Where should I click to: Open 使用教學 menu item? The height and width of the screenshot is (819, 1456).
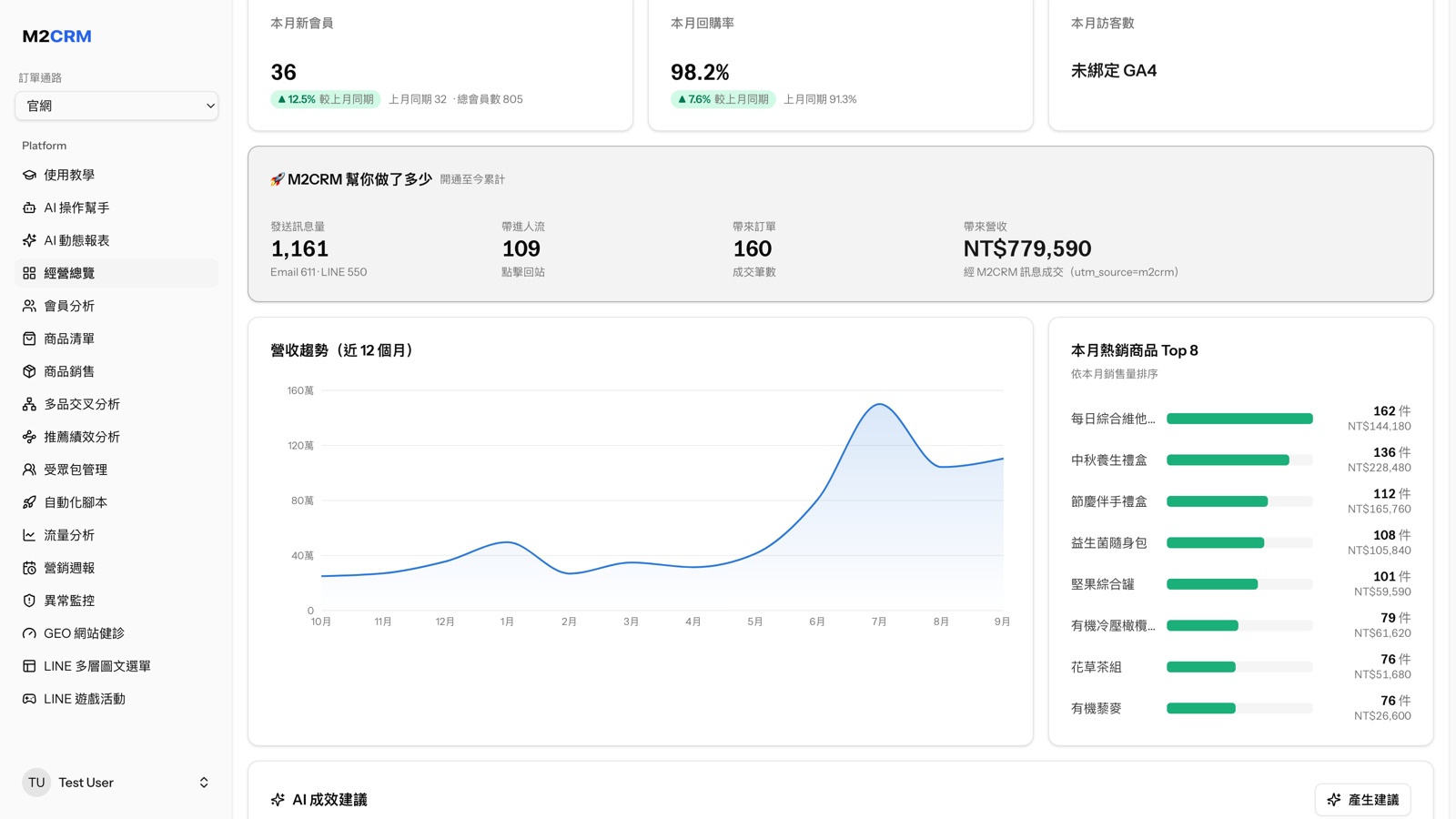[x=116, y=175]
